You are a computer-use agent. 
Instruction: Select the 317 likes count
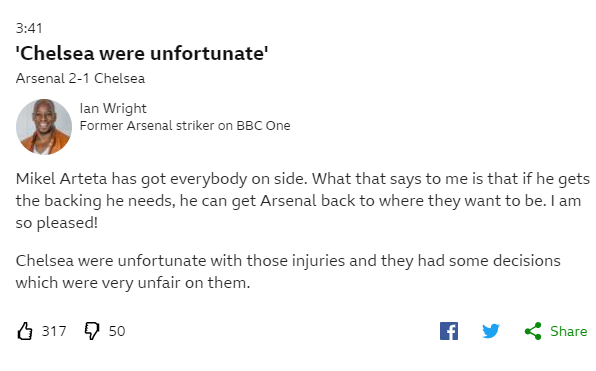[x=54, y=331]
